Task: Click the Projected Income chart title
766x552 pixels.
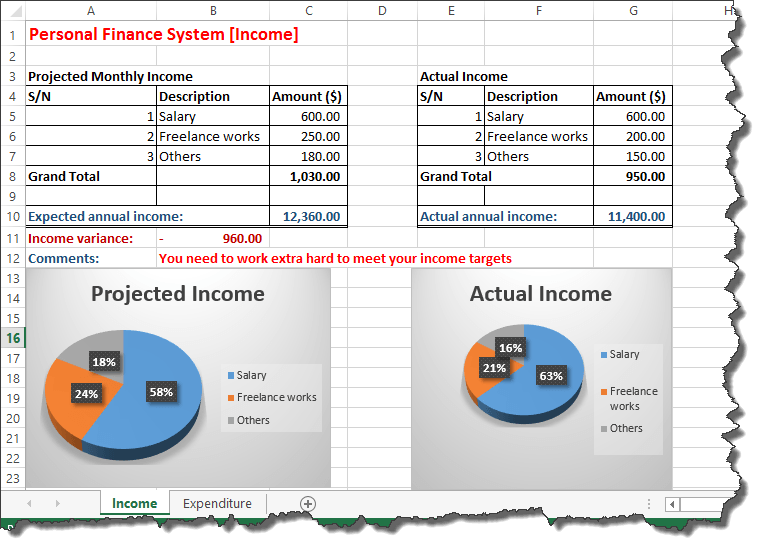Action: click(x=178, y=294)
